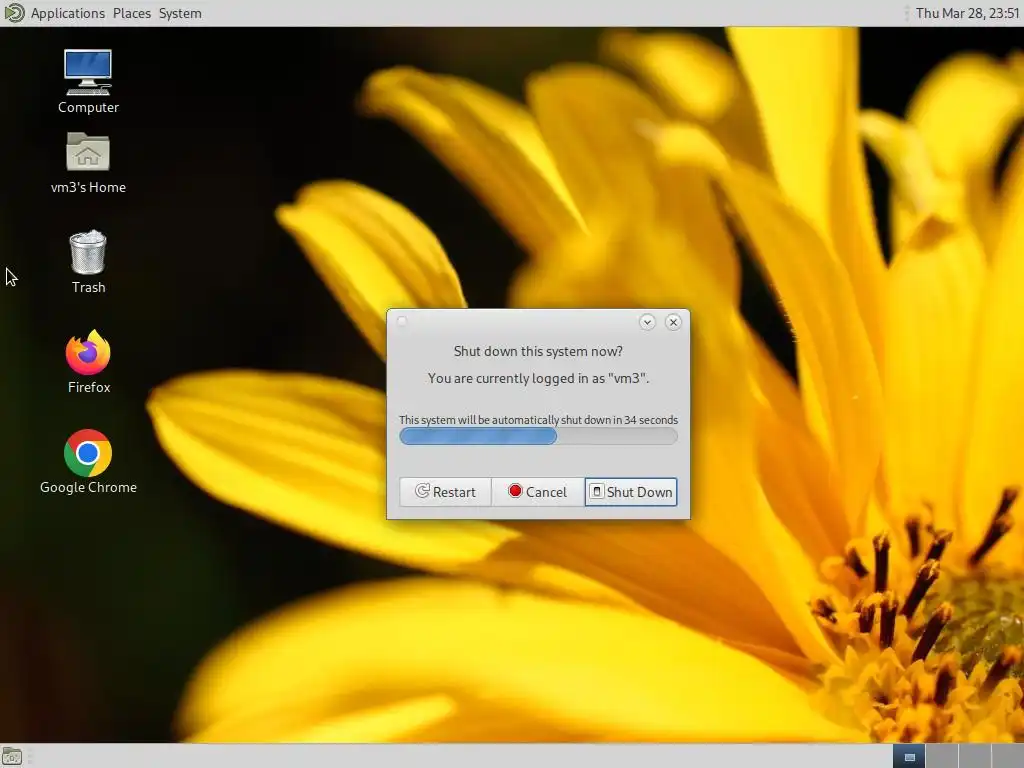1024x768 pixels.
Task: Click the MATE logo in the top panel
Action: [x=14, y=13]
